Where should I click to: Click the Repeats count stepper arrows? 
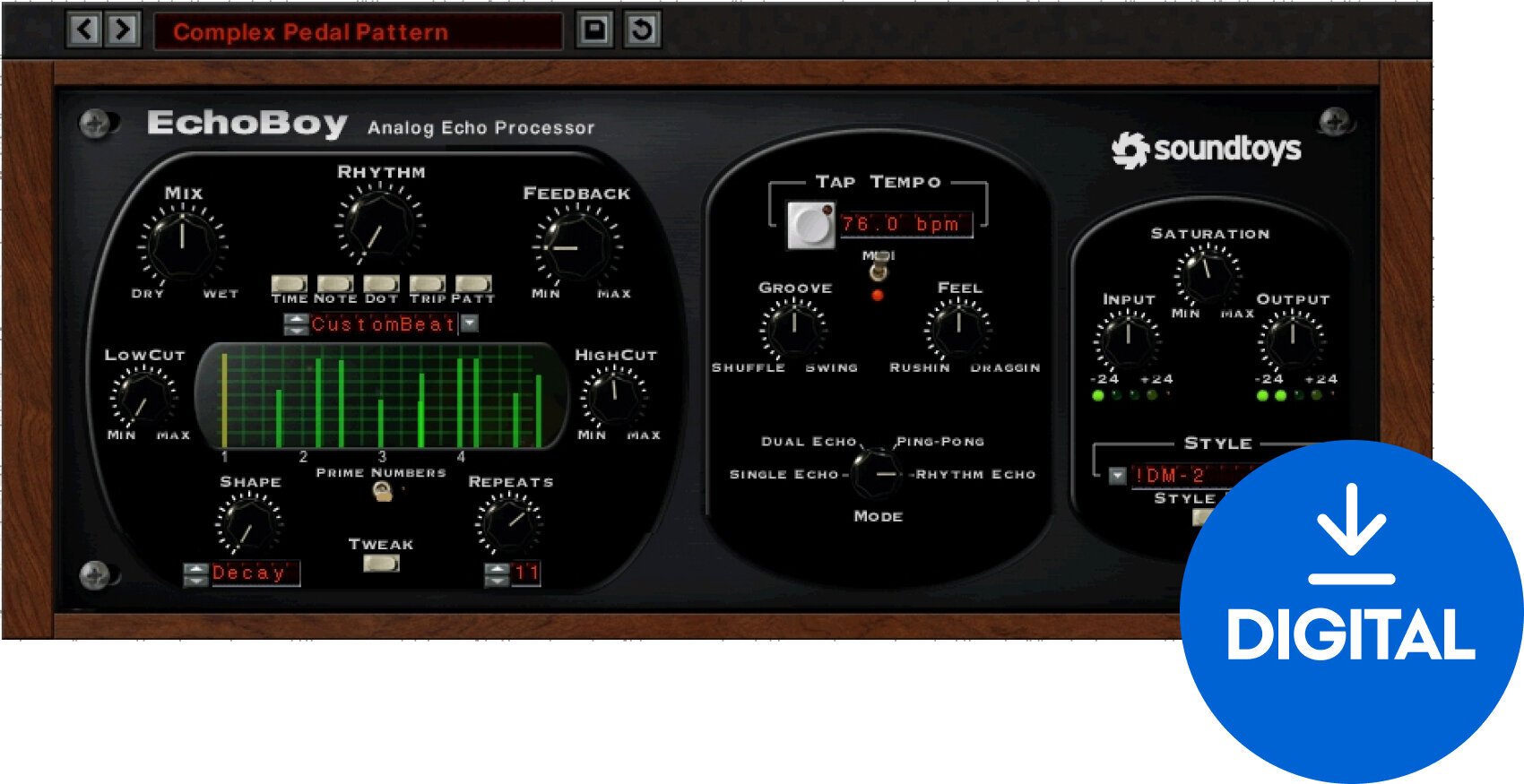pyautogui.click(x=497, y=574)
